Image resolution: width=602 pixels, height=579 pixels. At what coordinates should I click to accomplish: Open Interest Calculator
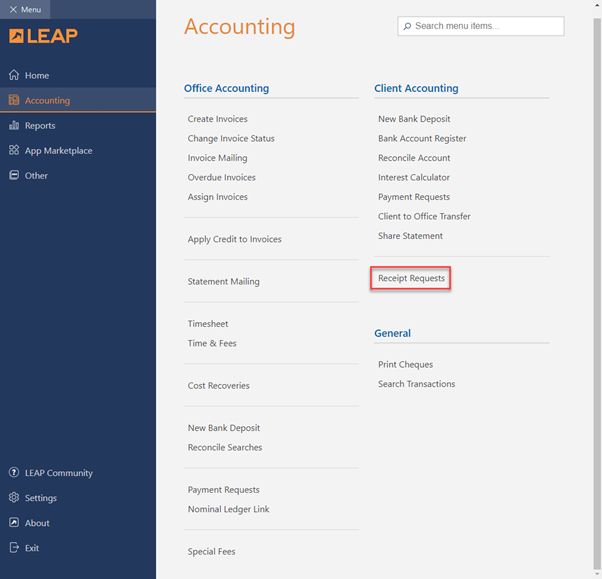point(413,177)
